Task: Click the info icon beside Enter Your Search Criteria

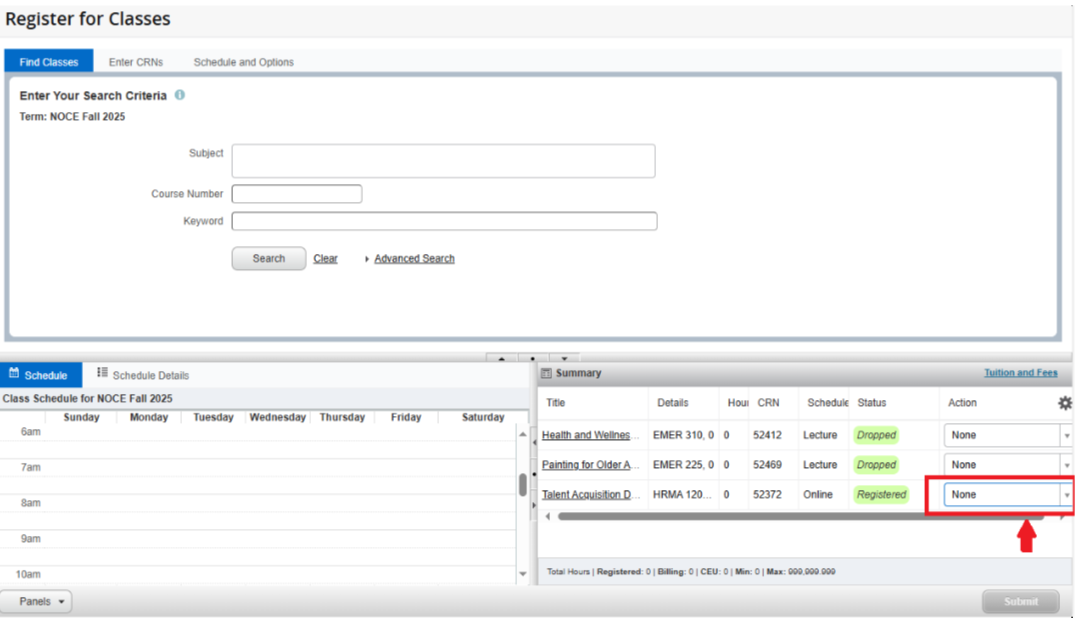Action: [x=180, y=95]
